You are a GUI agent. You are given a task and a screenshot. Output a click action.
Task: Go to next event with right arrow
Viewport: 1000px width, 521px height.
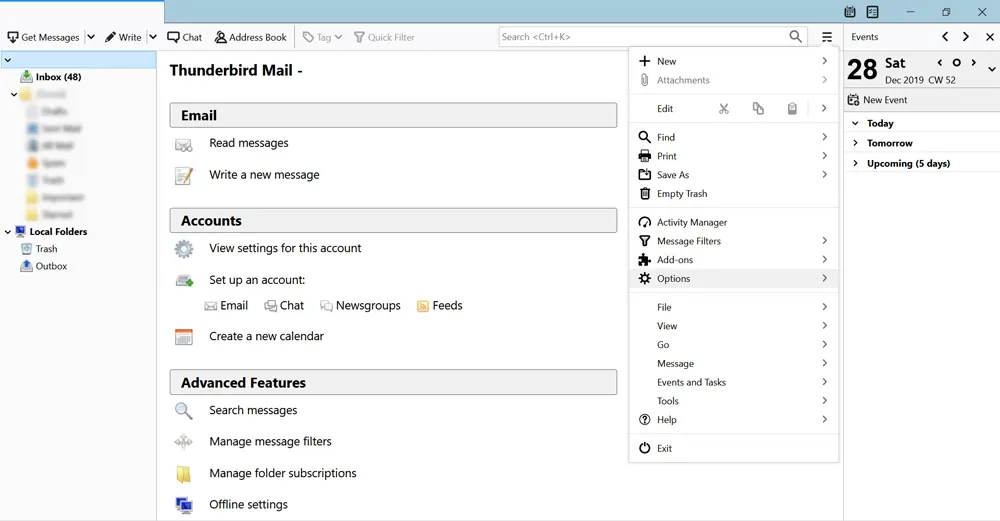(966, 37)
